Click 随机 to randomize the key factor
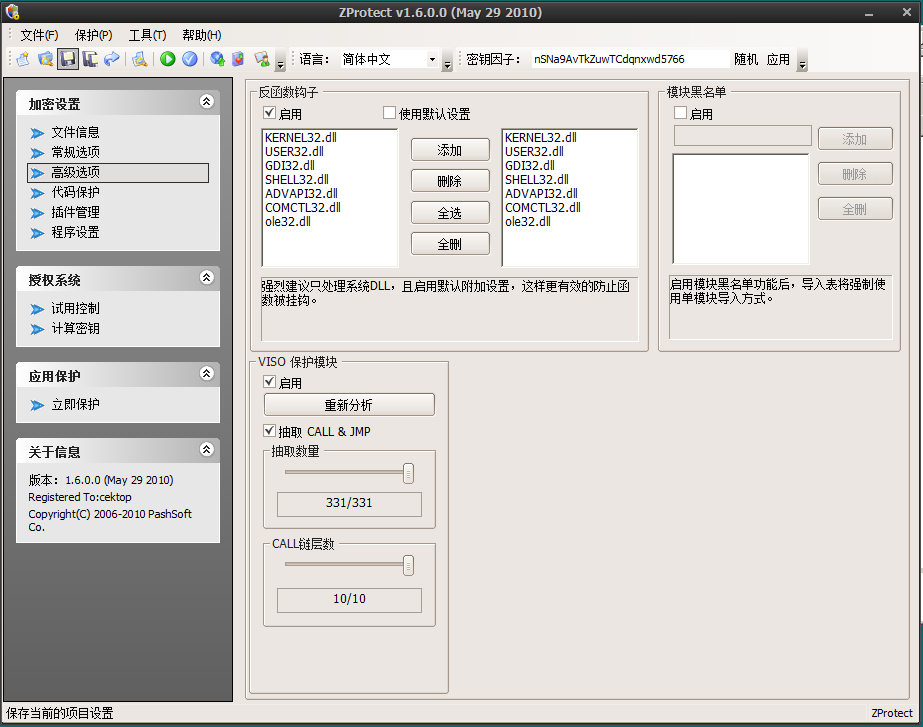This screenshot has width=923, height=727. click(747, 59)
